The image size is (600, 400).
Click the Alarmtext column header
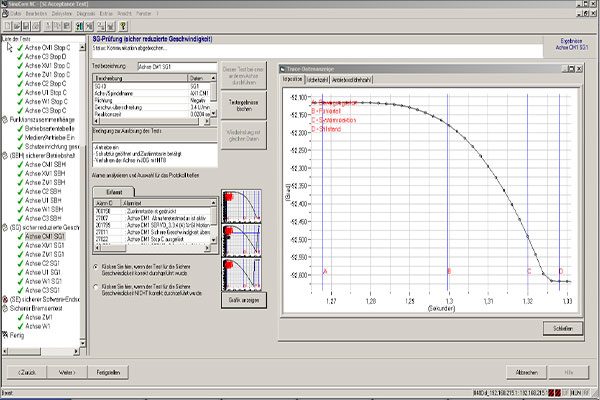(165, 203)
